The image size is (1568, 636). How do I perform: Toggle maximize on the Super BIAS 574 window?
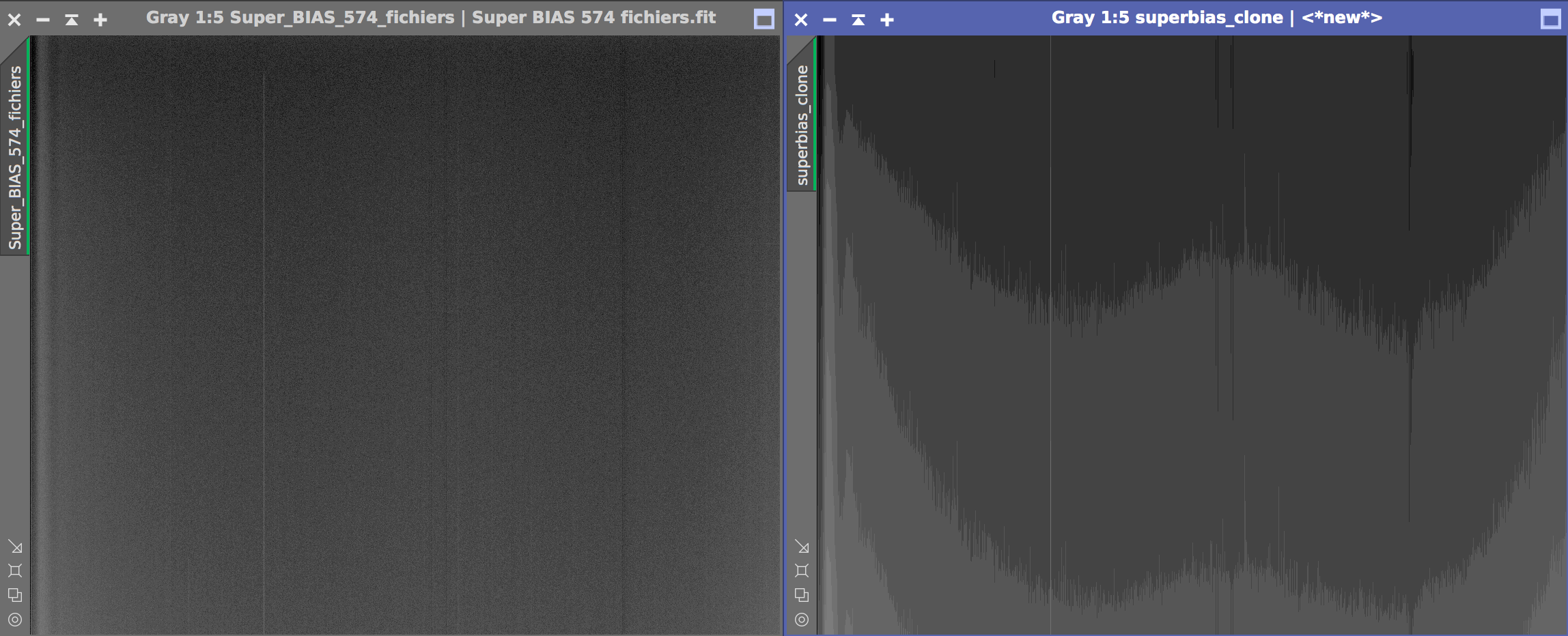763,18
